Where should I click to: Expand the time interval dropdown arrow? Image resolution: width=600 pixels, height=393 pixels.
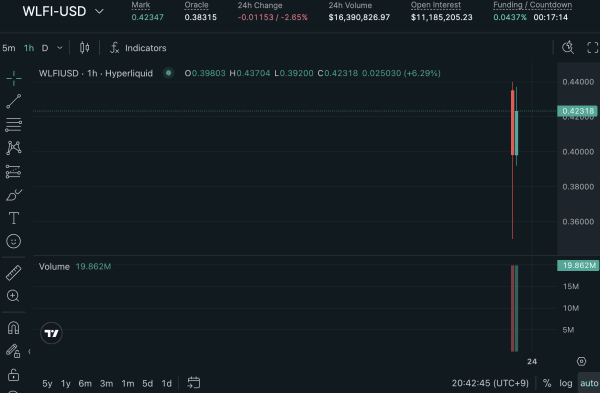(x=60, y=48)
